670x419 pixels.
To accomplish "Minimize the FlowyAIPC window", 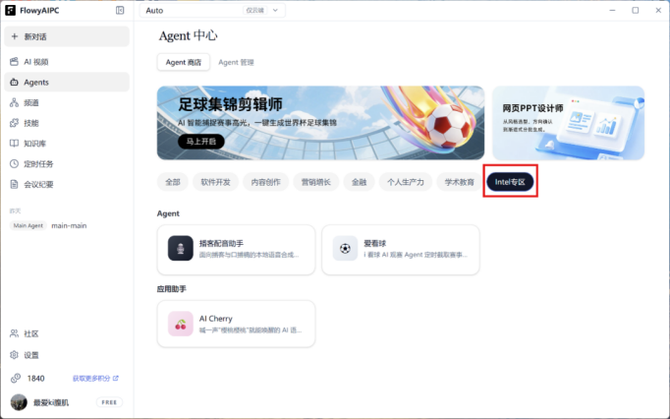I will 612,10.
